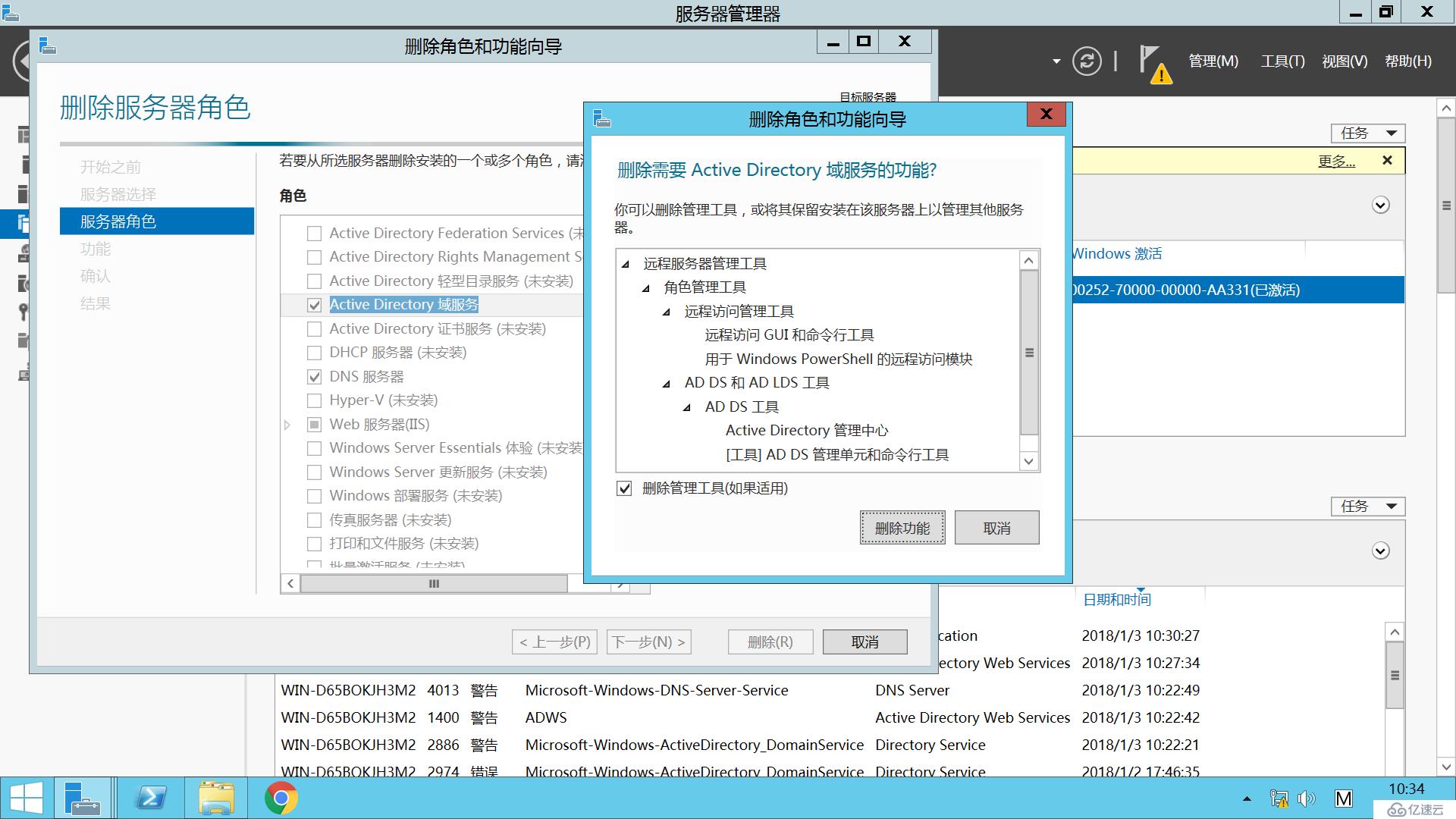Open the lower 任务 dropdown in events
1456x819 pixels.
pos(1368,507)
